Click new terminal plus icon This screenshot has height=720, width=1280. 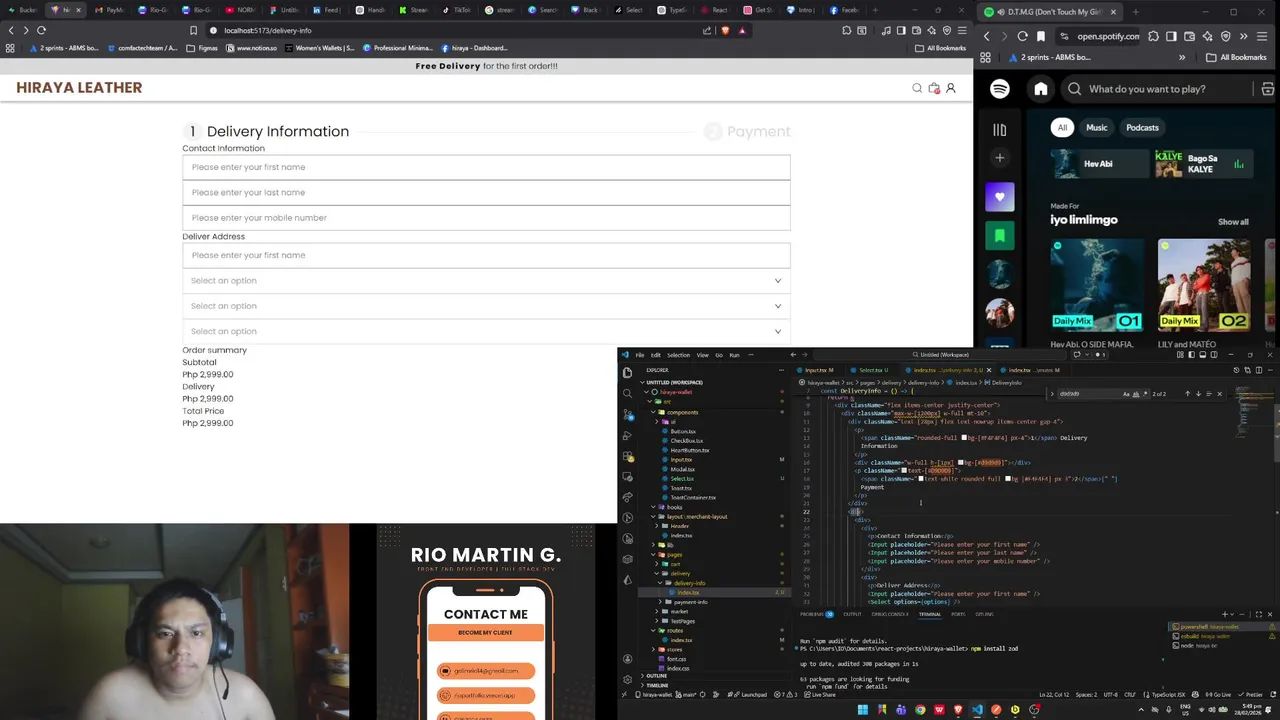1225,614
